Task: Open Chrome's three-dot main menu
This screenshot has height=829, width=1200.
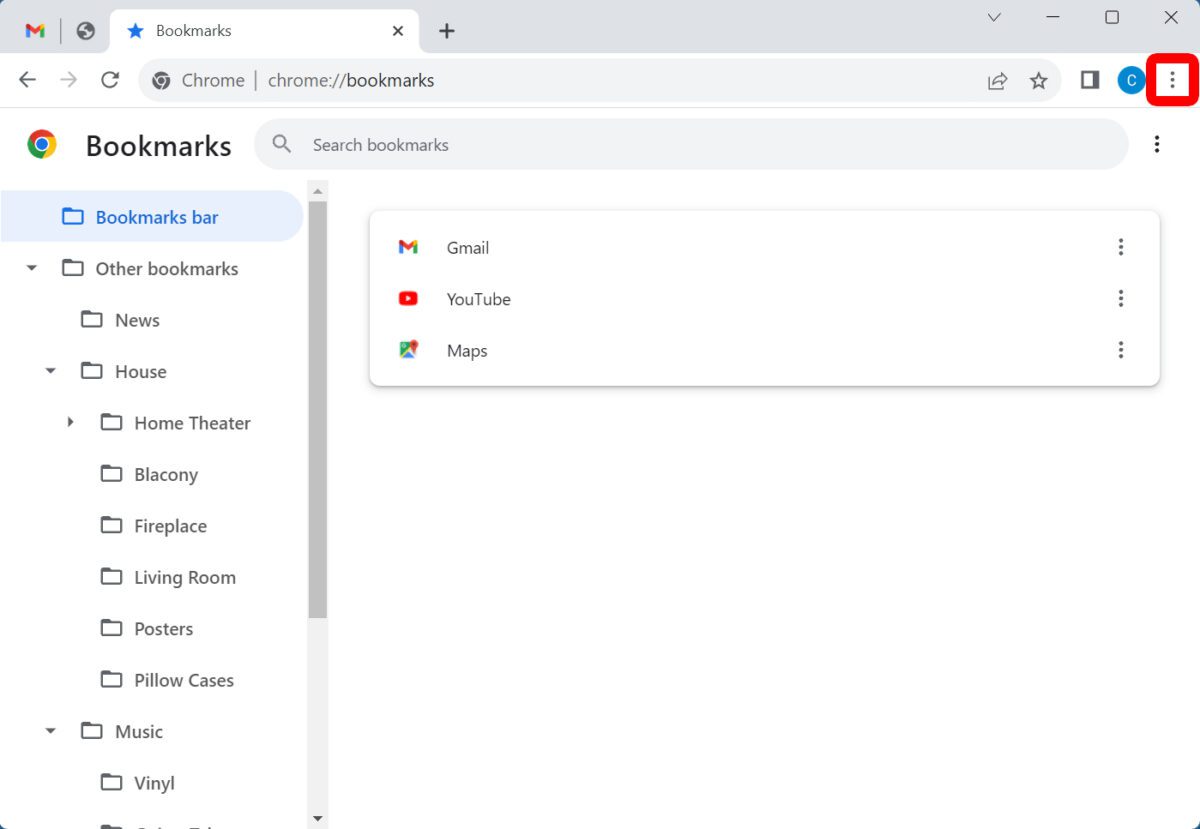Action: pyautogui.click(x=1172, y=80)
